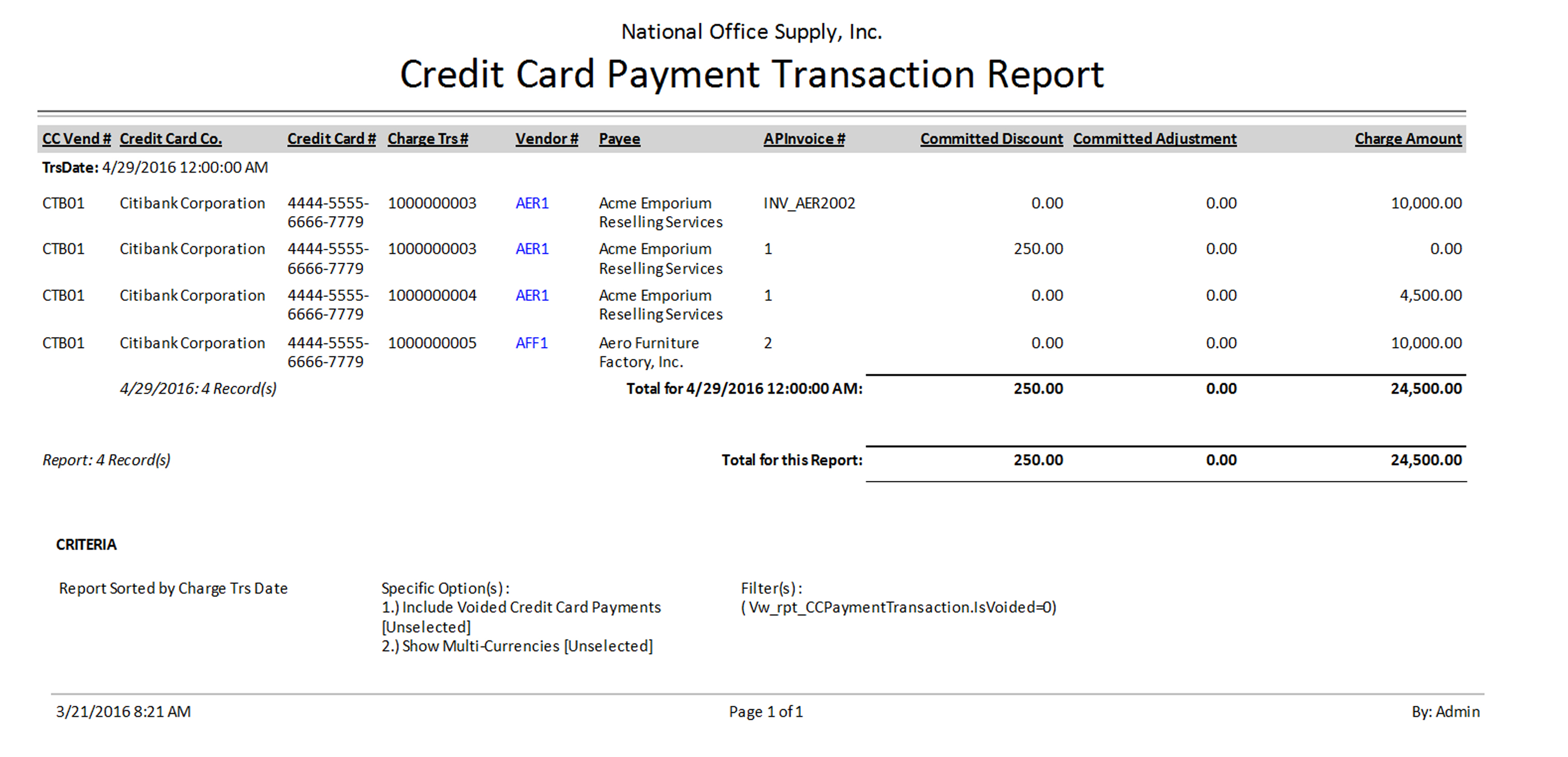This screenshot has height=757, width=1568.
Task: Select the Committed Adjustment column header
Action: point(1155,139)
